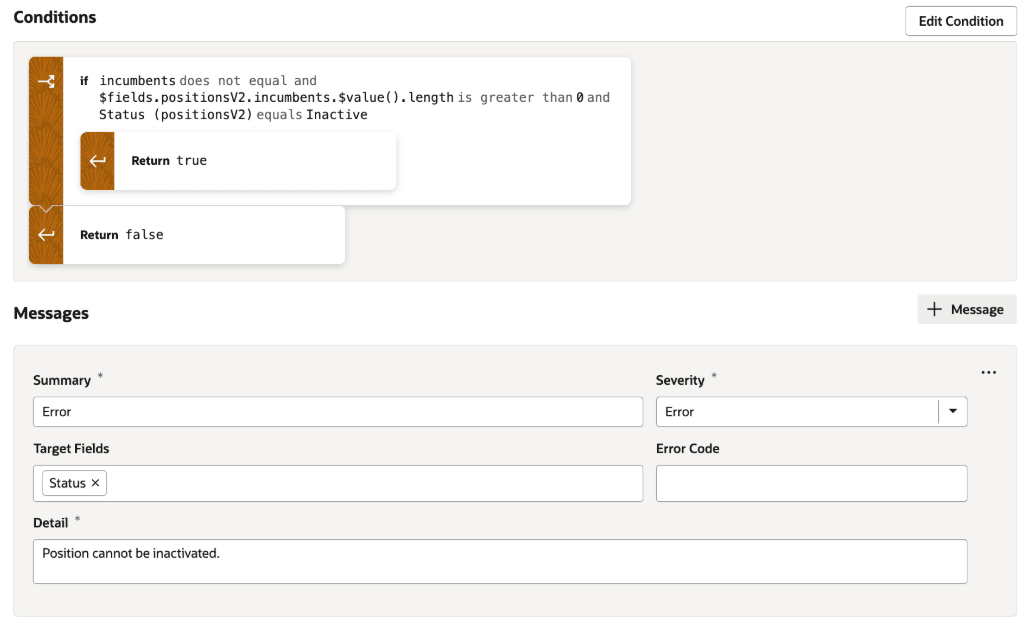
Task: Click the if-branch icon in condition block
Action: [x=46, y=81]
